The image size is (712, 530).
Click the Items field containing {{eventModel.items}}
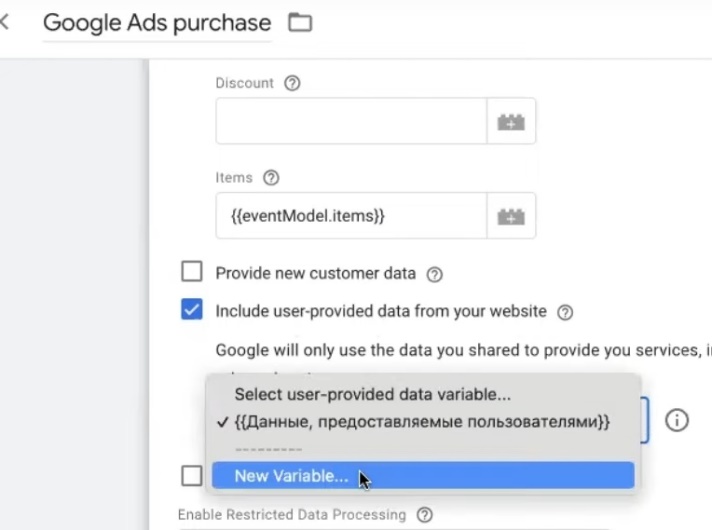[x=351, y=215]
